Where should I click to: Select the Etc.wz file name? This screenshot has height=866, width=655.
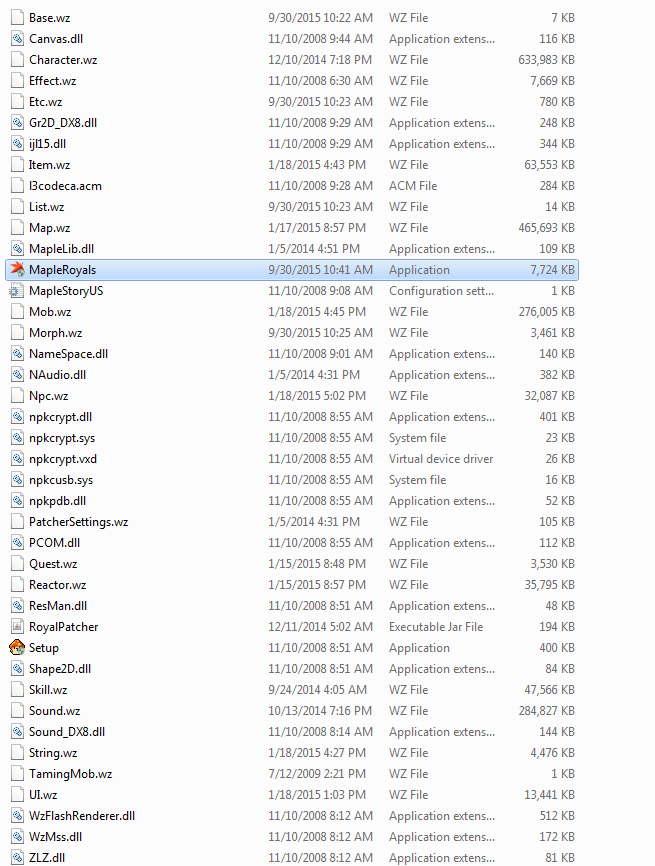point(45,102)
